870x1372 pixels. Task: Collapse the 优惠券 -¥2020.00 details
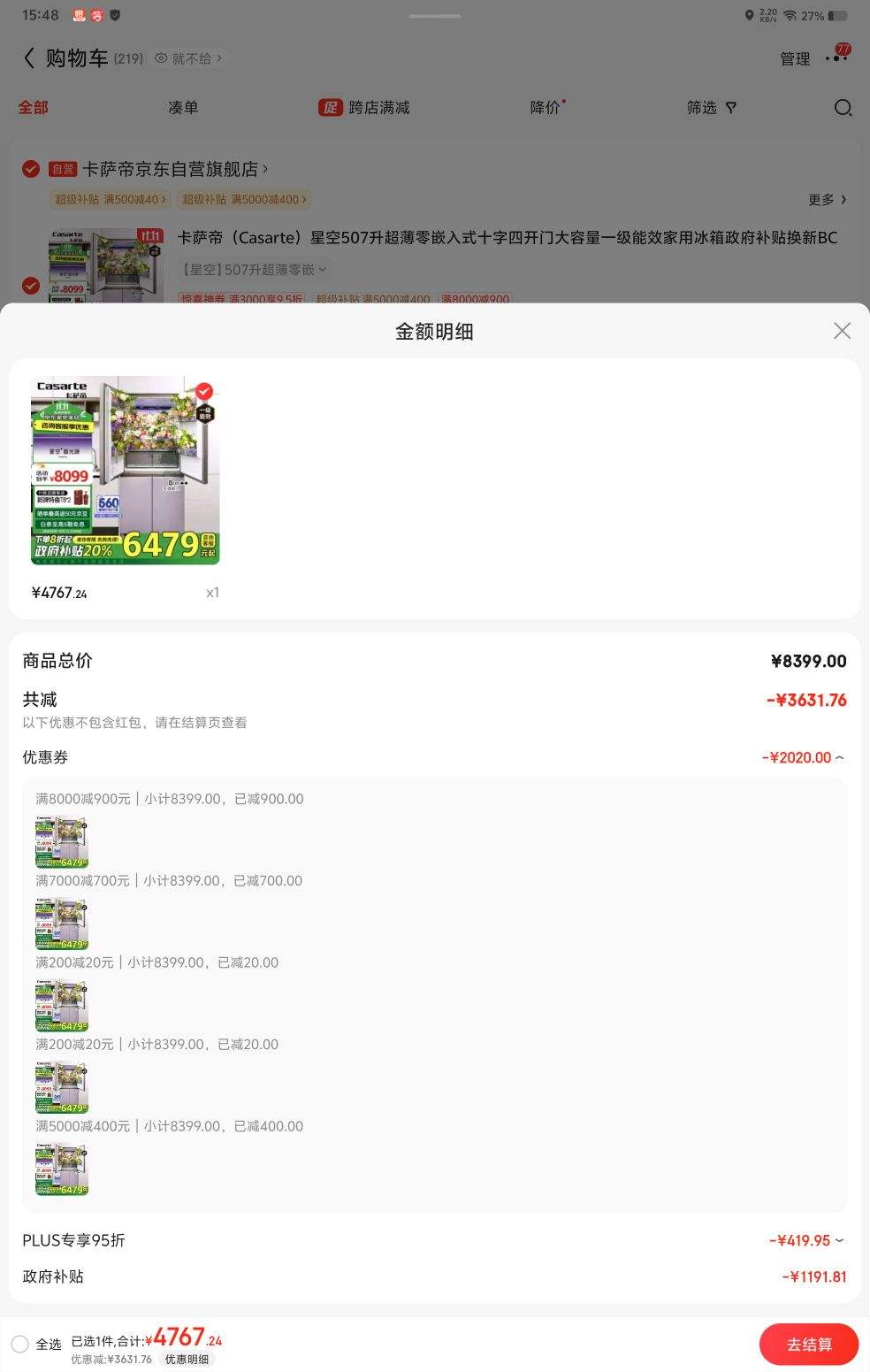(803, 758)
